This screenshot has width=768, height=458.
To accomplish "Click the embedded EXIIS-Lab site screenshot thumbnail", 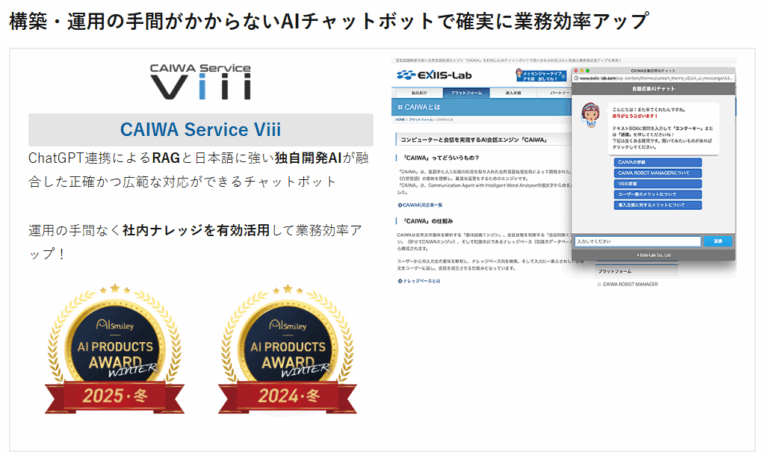I will tap(564, 174).
